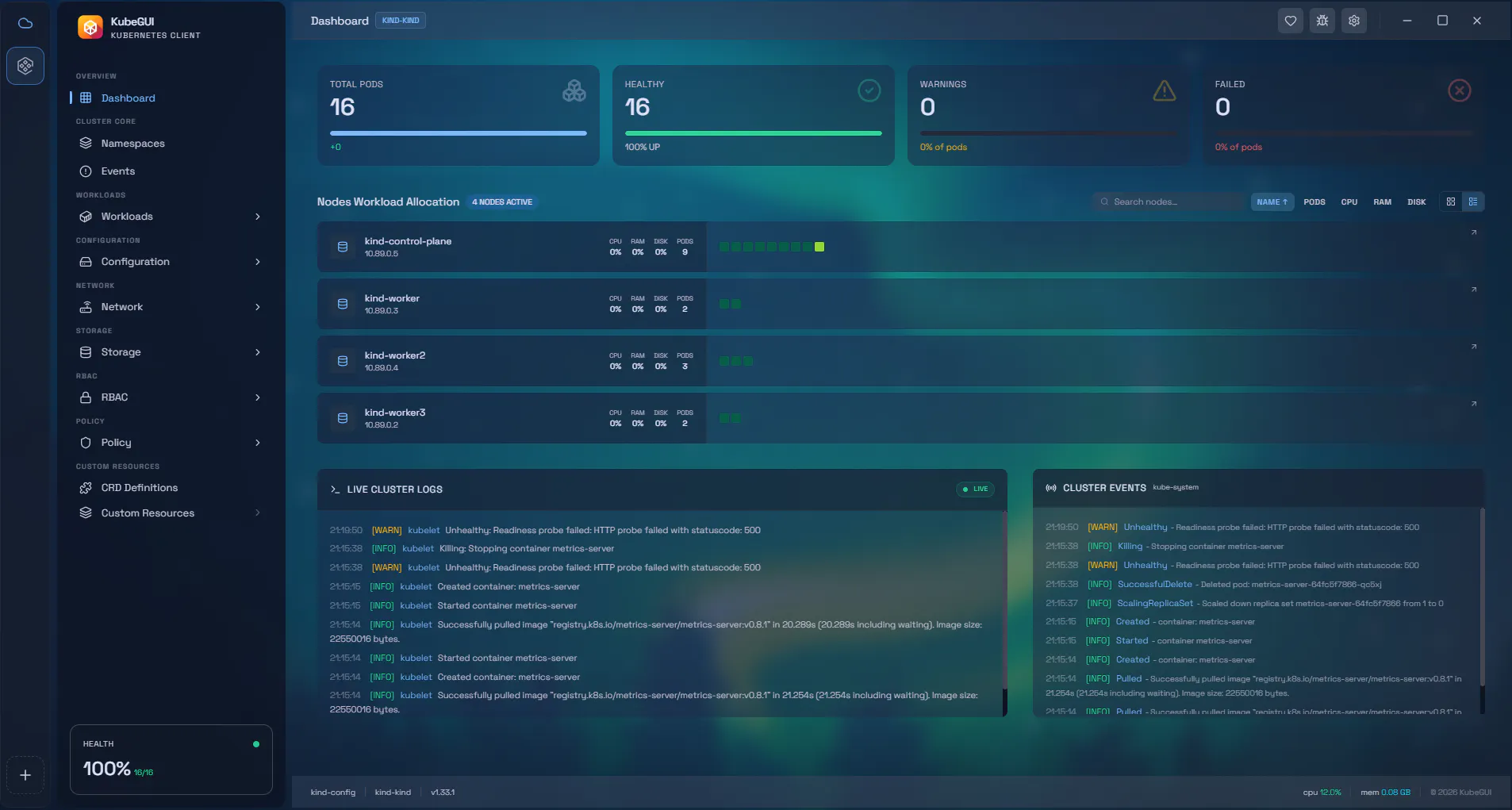Expand the Storage menu chevron

[x=258, y=352]
